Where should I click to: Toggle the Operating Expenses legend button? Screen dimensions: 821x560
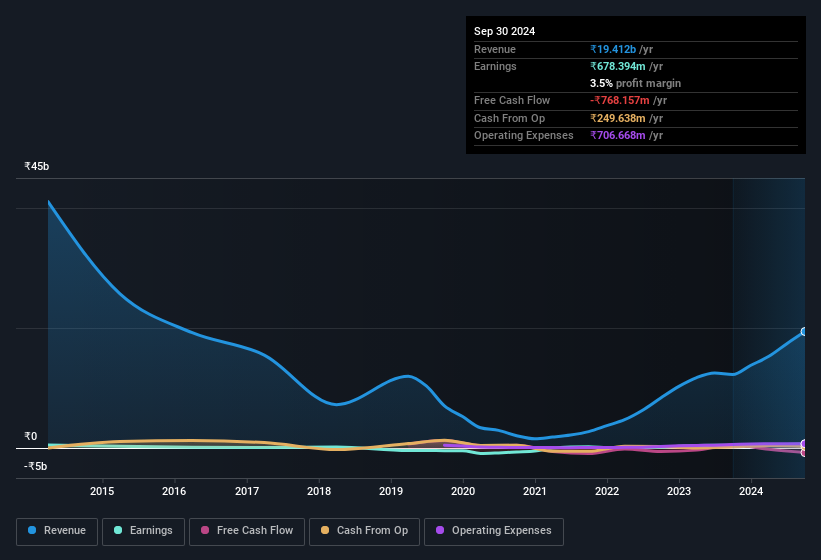[x=493, y=531]
